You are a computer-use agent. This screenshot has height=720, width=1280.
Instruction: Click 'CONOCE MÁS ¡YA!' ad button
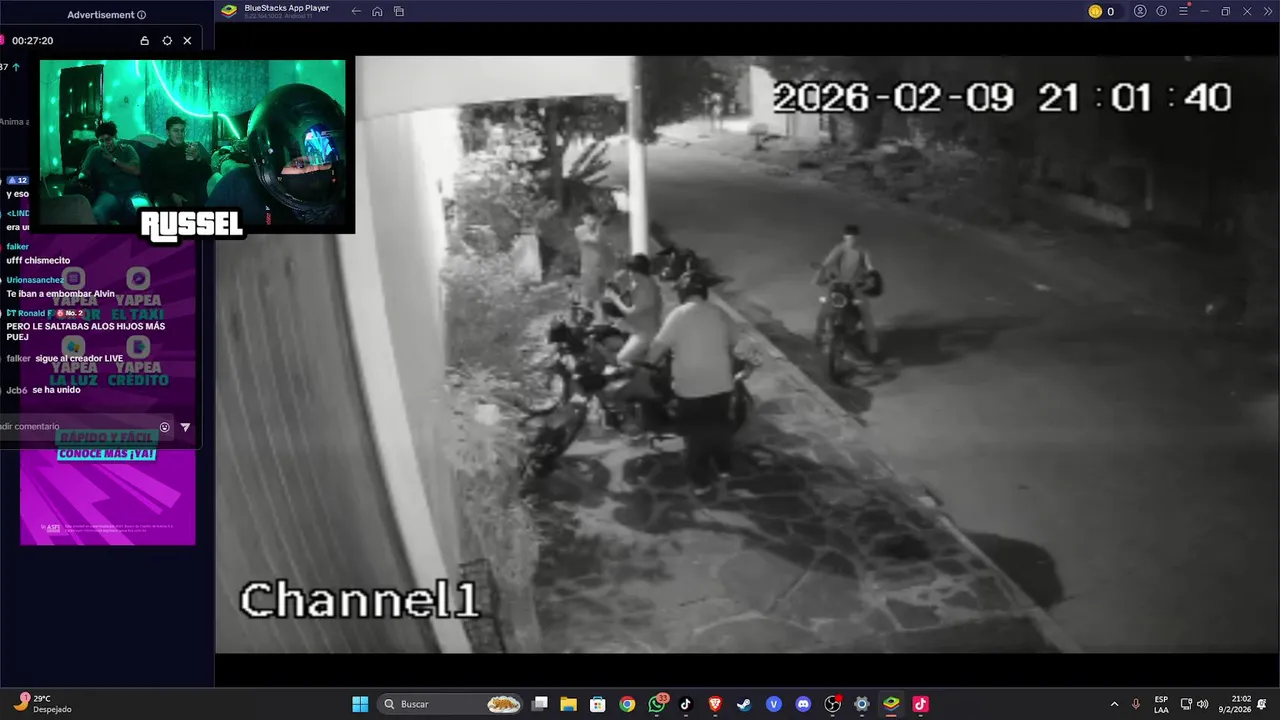107,454
